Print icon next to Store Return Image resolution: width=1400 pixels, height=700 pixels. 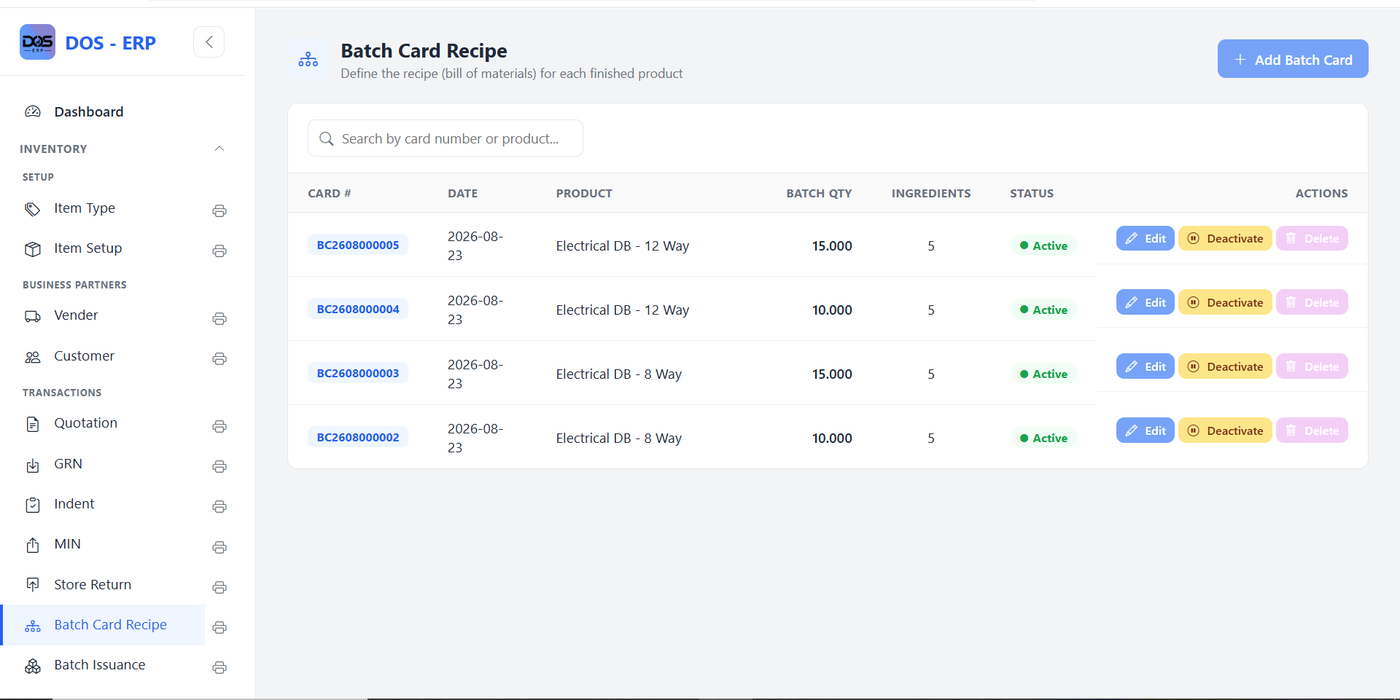pos(219,588)
